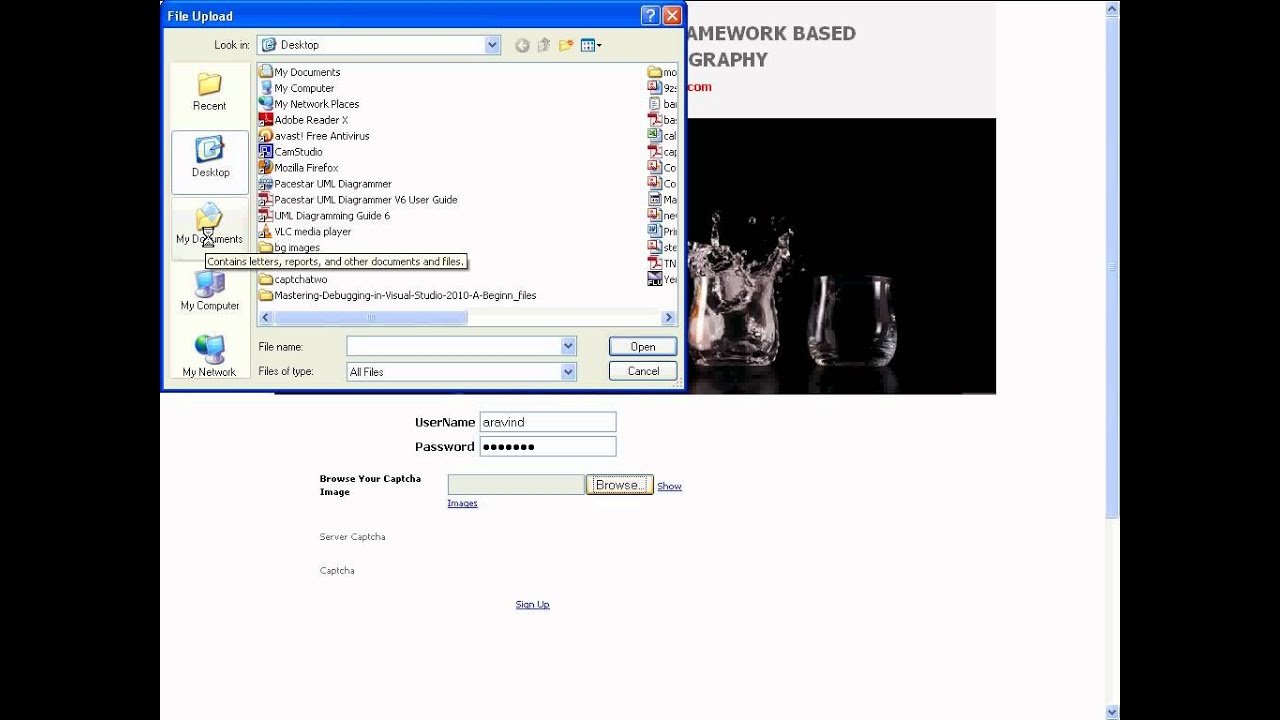Screen dimensions: 1280x720
Task: Open the Recent places shortcut
Action: [209, 91]
